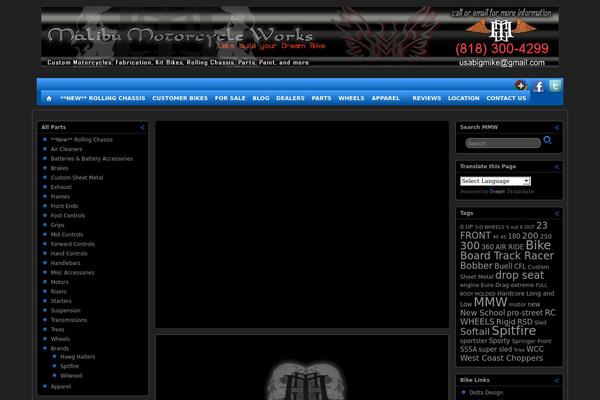Click the skull logo image in content area
The height and width of the screenshot is (400, 600).
305,381
